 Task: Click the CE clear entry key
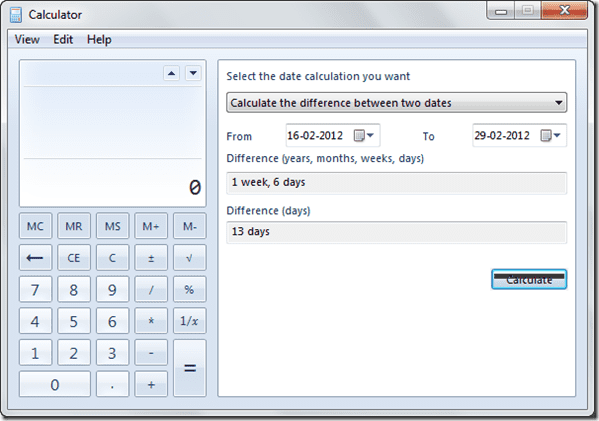(x=74, y=258)
